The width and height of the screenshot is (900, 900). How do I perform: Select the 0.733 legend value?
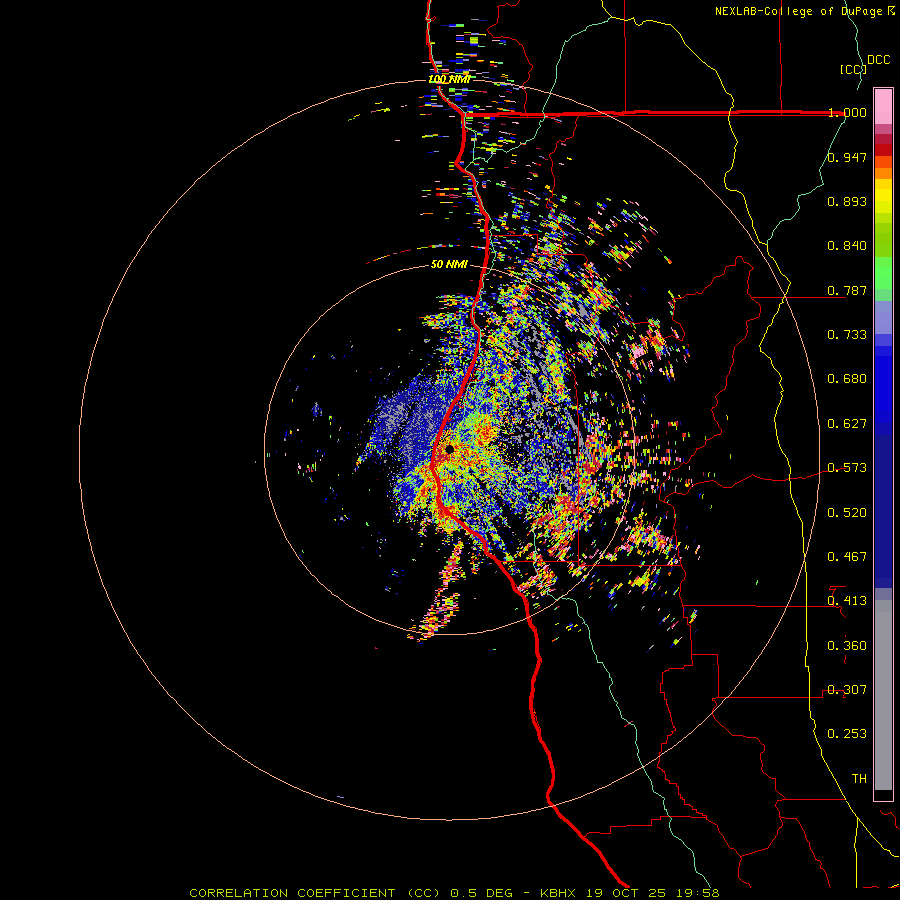pyautogui.click(x=847, y=335)
